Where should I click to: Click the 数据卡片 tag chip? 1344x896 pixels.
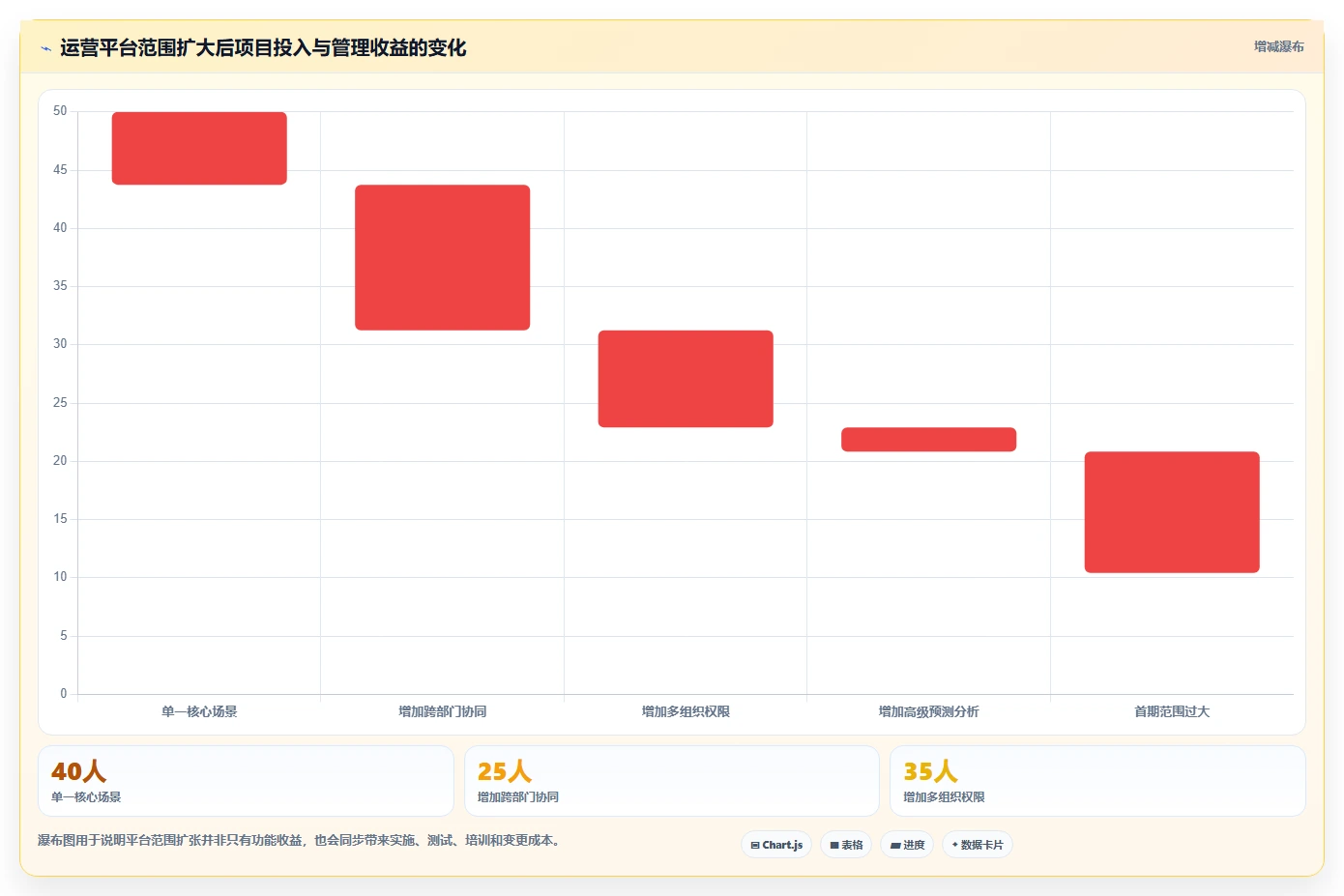click(978, 845)
